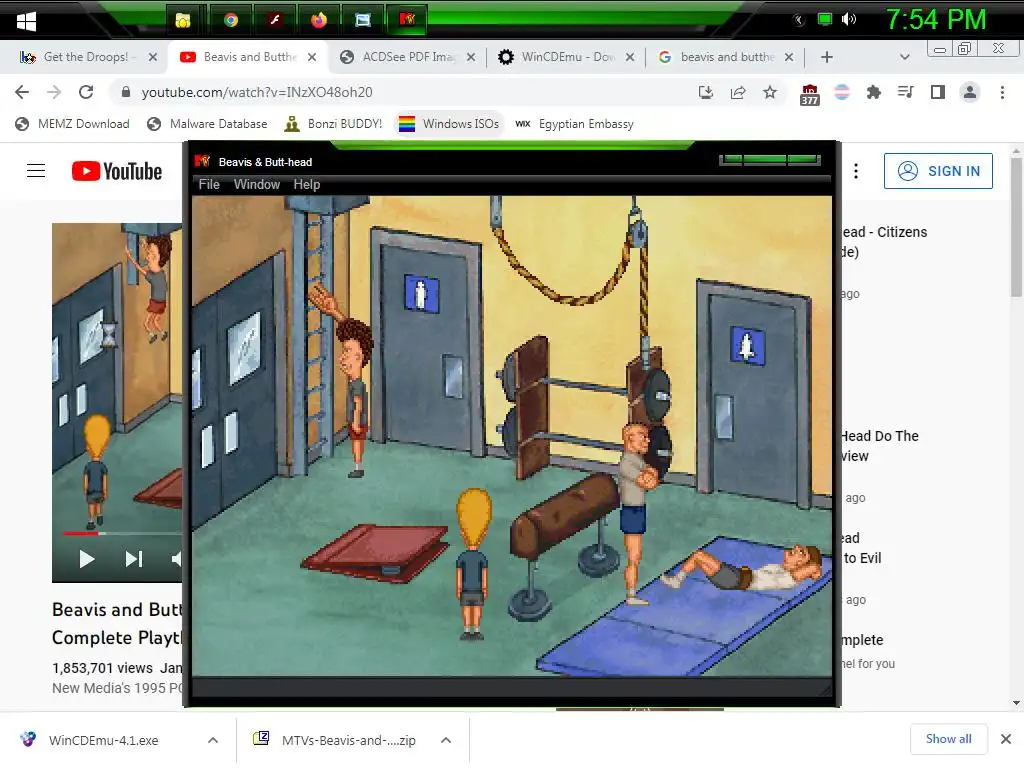Image resolution: width=1024 pixels, height=768 pixels.
Task: Open the window-frame app in taskbar
Action: (362, 20)
